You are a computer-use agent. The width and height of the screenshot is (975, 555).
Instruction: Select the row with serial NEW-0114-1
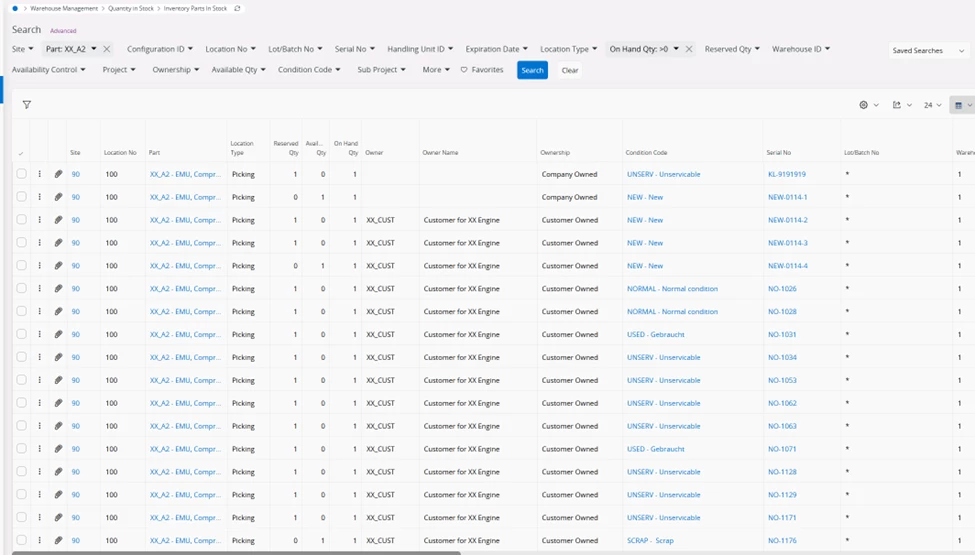(22, 197)
